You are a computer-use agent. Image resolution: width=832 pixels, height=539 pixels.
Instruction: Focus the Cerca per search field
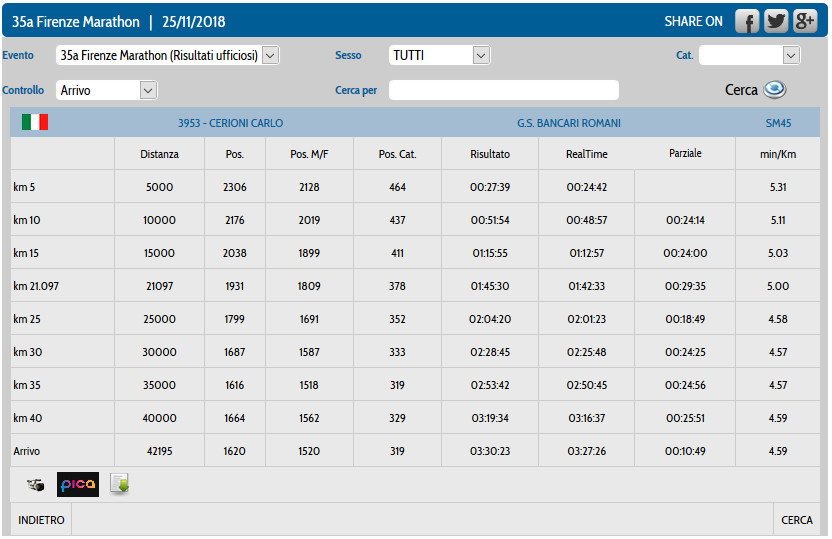click(x=503, y=91)
